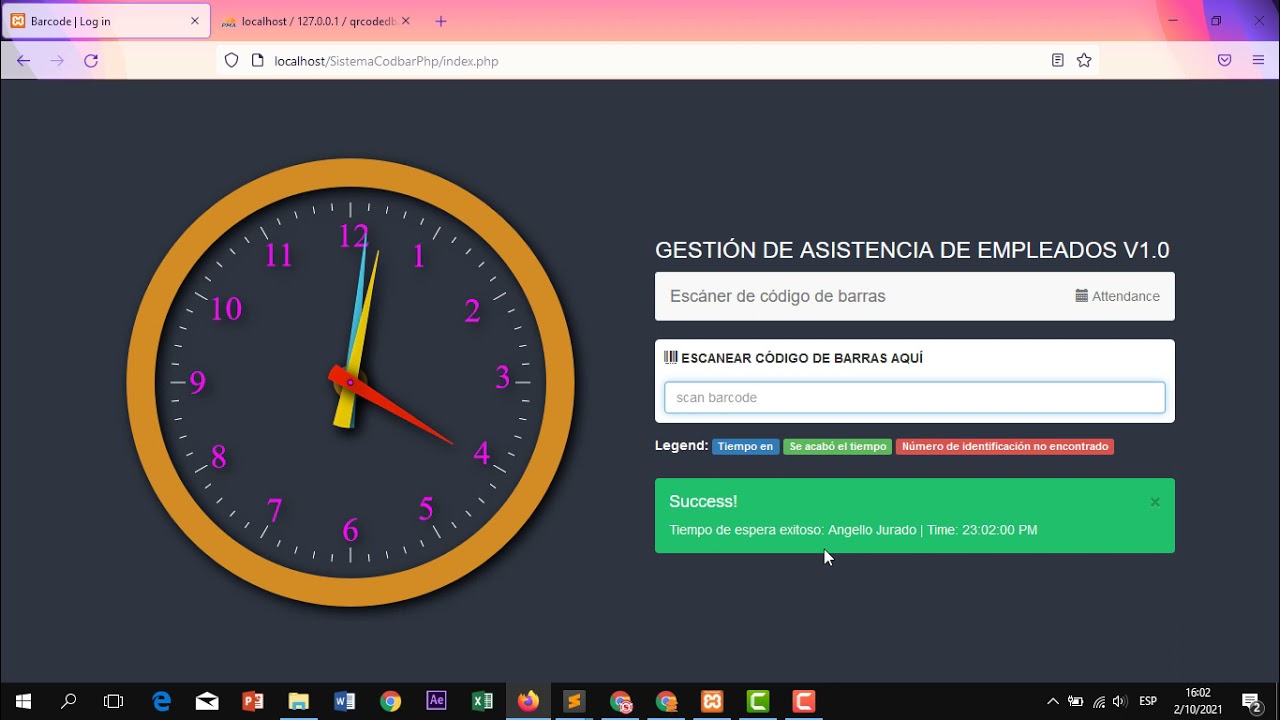Open File Explorer from the taskbar
The image size is (1280, 720).
pos(298,701)
